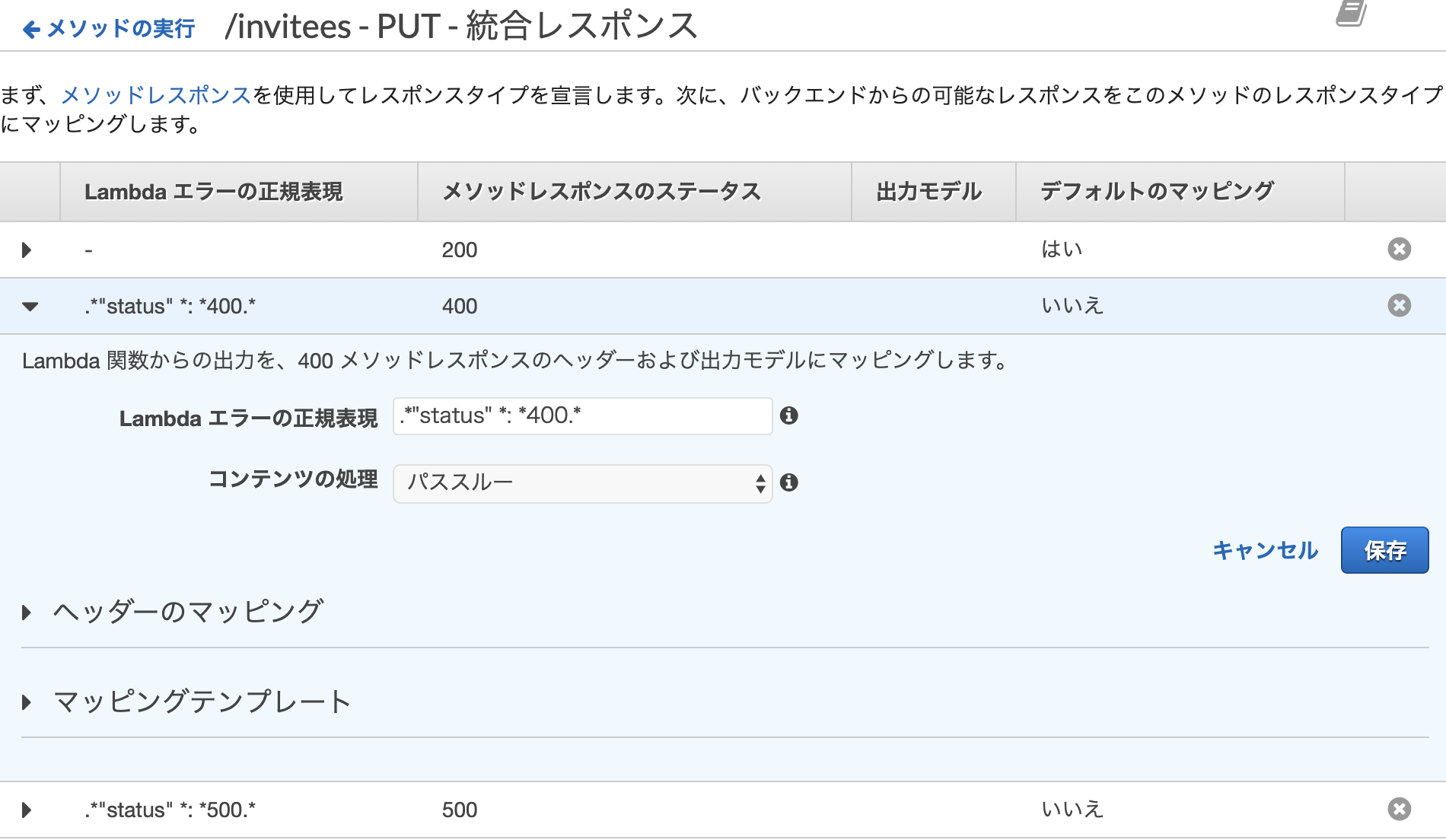Click the Lambda error regex input field
The image size is (1446, 840).
coord(582,416)
